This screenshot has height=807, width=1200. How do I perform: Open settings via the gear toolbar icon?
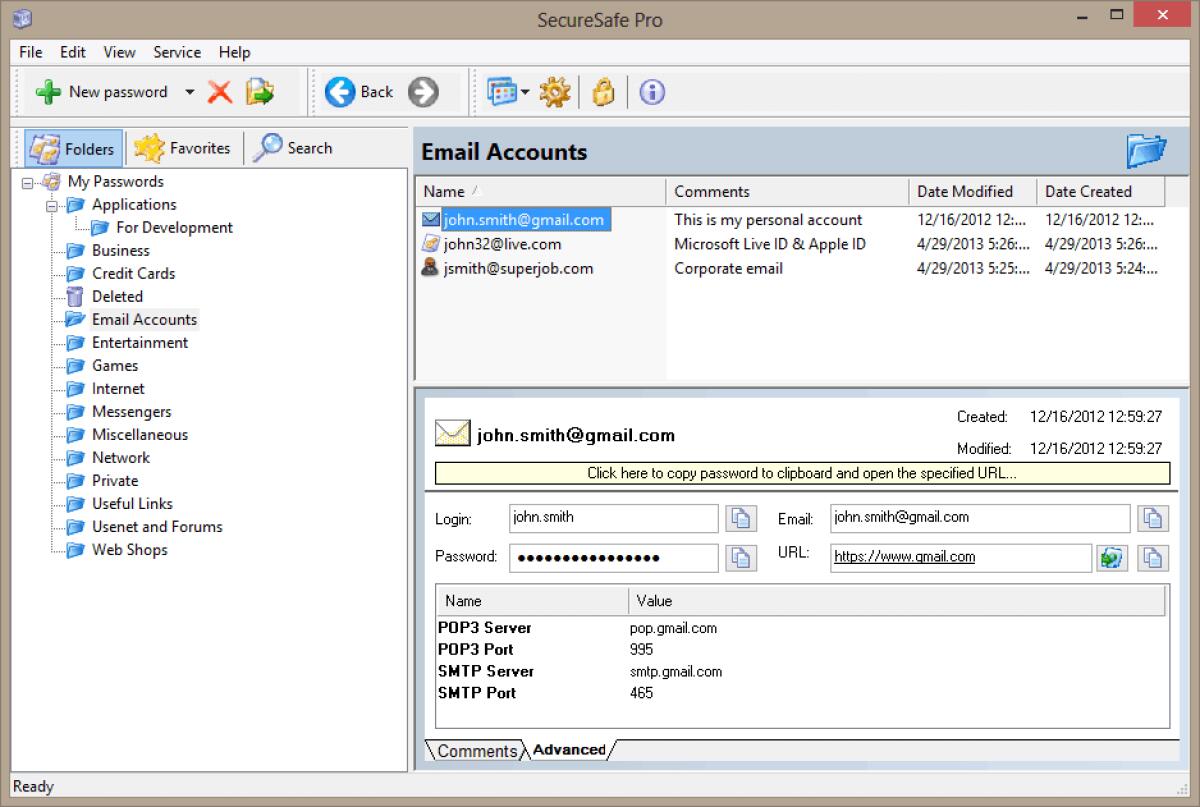point(554,91)
